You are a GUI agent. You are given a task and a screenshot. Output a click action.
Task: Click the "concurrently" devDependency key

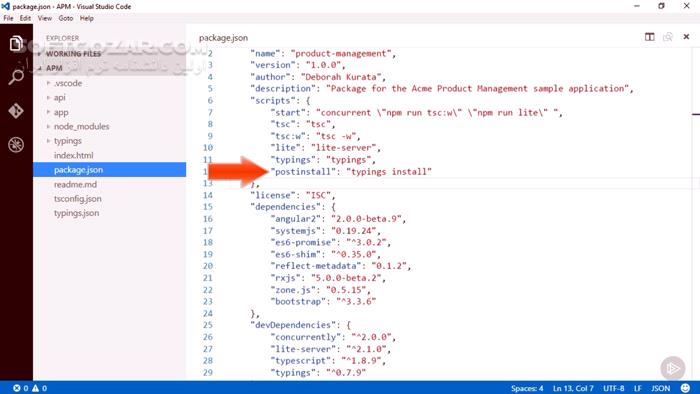coord(305,337)
